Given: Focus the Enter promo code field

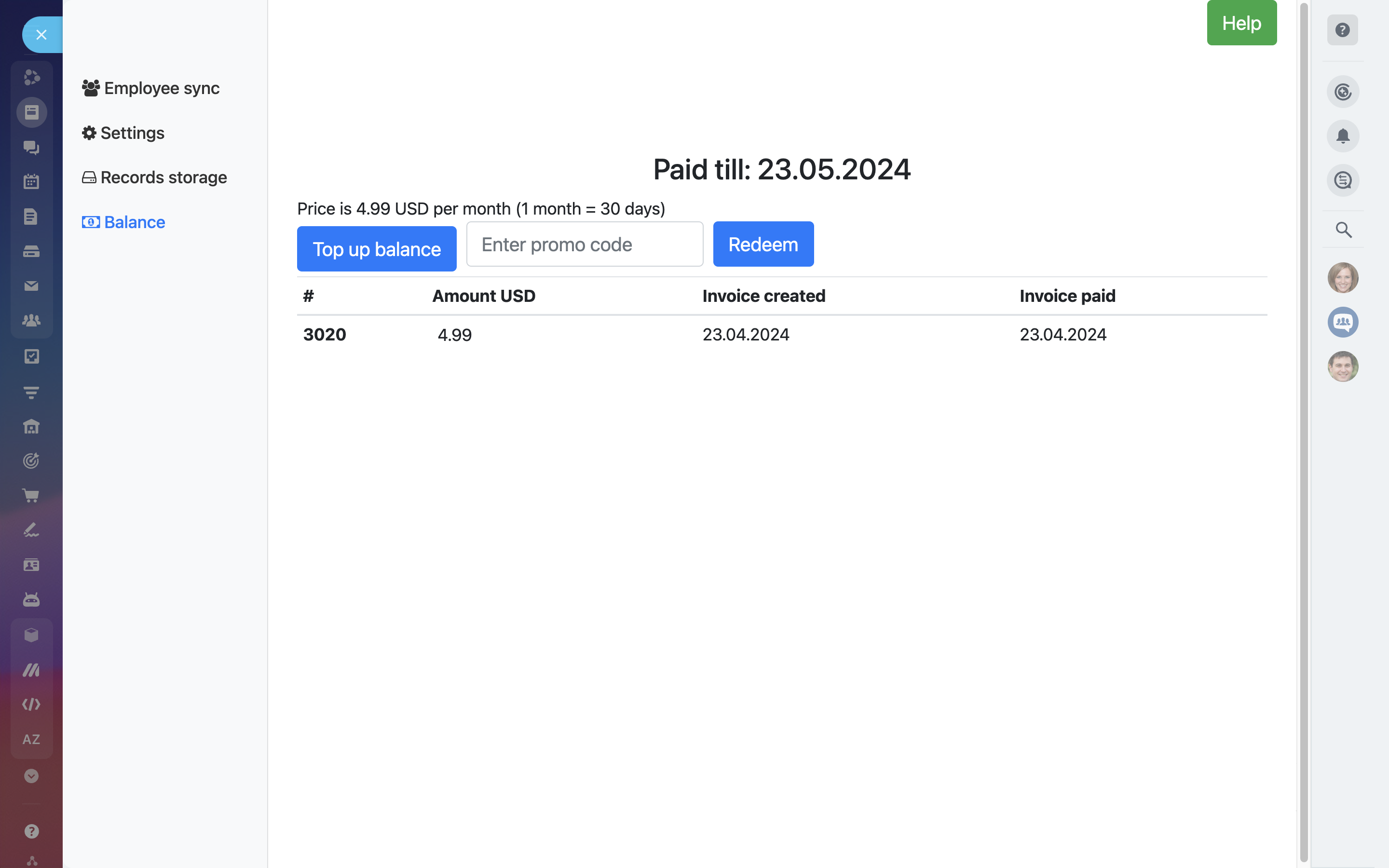Looking at the screenshot, I should point(585,244).
